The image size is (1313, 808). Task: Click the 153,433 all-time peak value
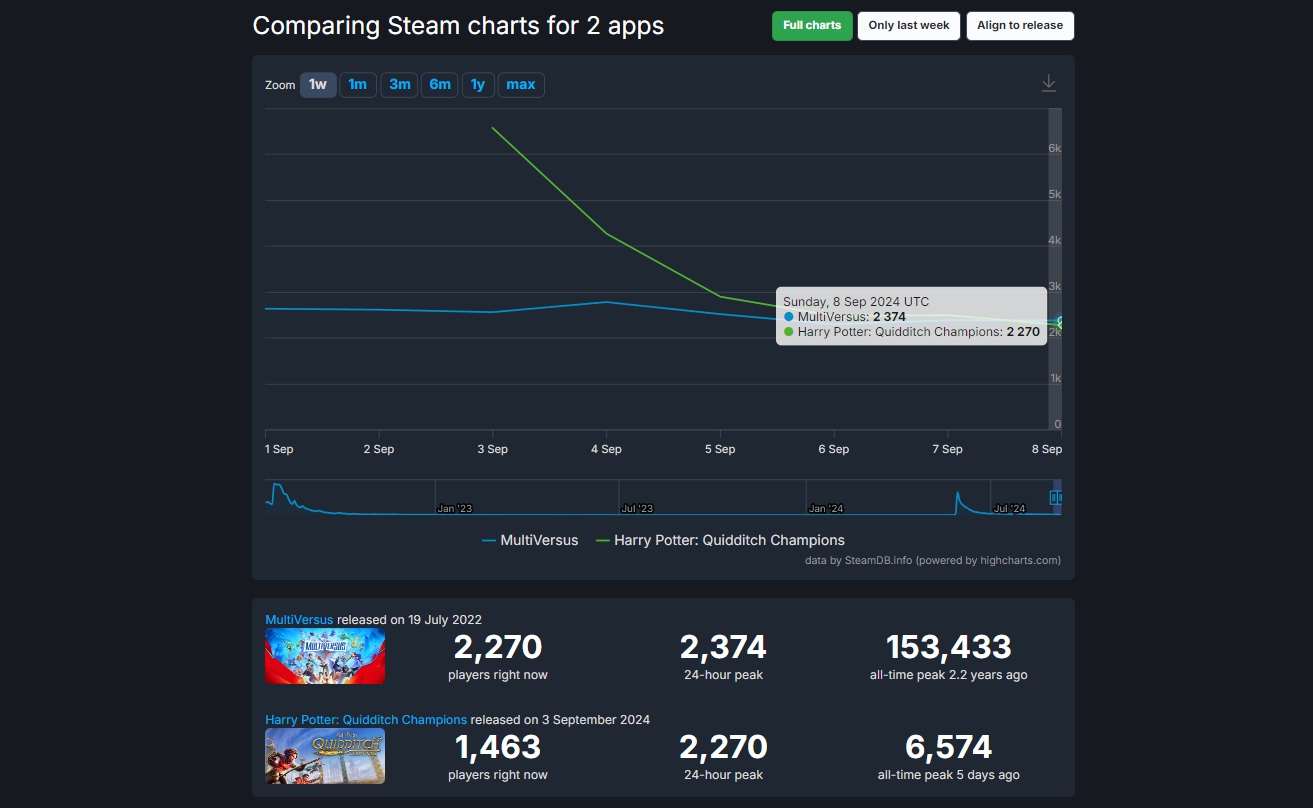(948, 647)
